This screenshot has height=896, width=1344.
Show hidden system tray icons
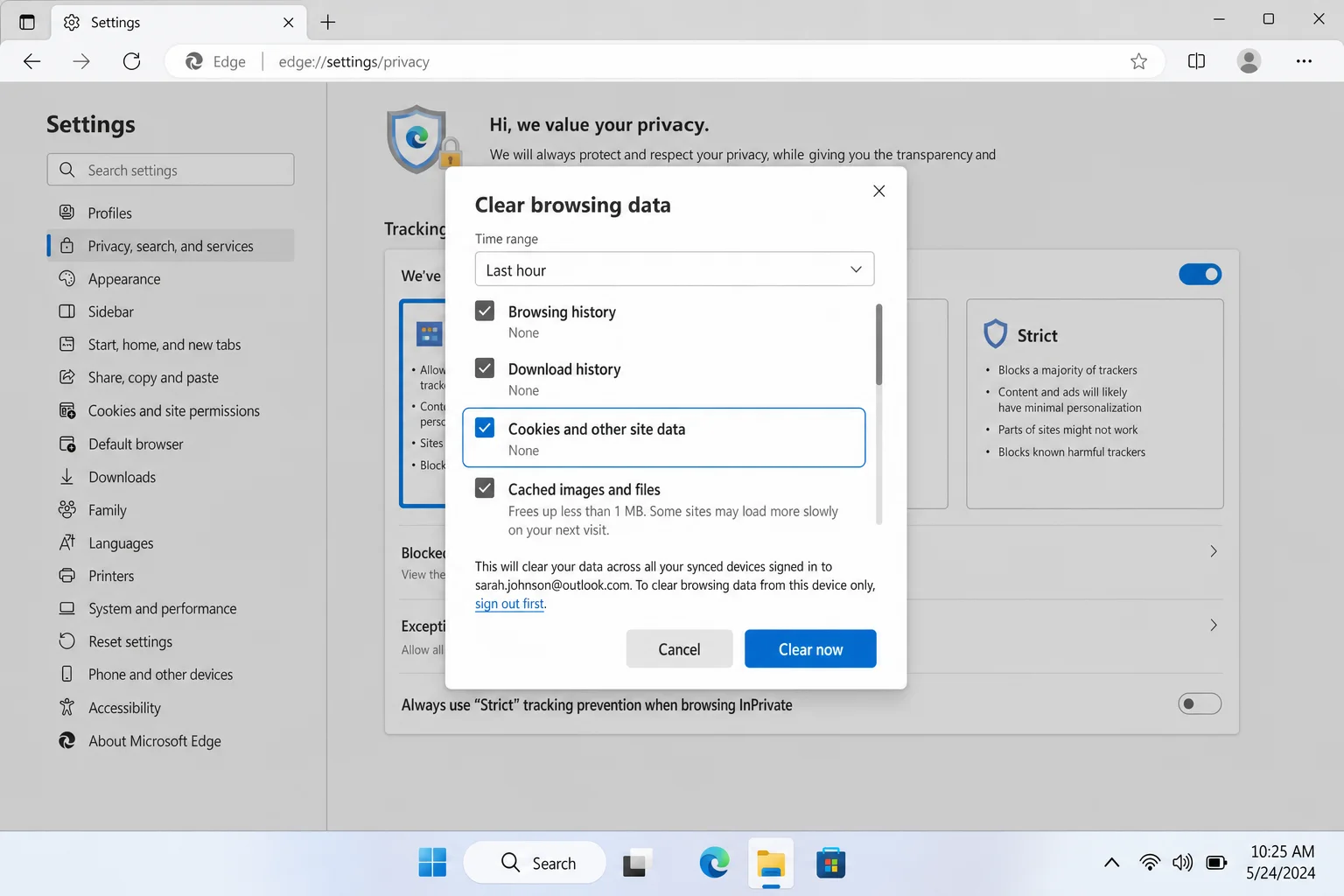(1111, 863)
